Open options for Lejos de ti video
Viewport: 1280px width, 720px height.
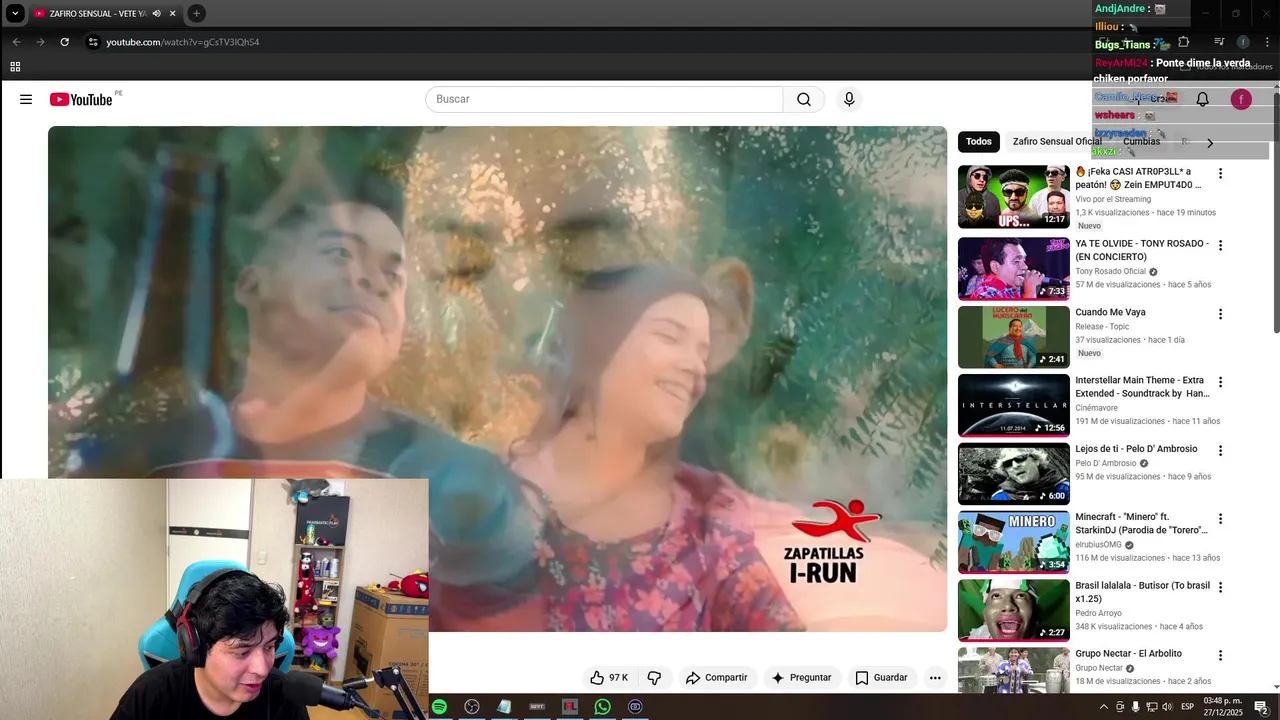pyautogui.click(x=1220, y=451)
